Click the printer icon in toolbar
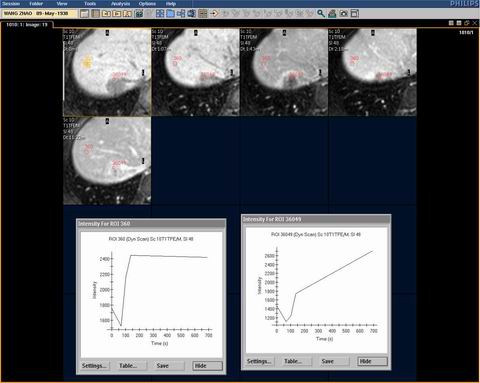This screenshot has height=383, width=480. coord(332,14)
